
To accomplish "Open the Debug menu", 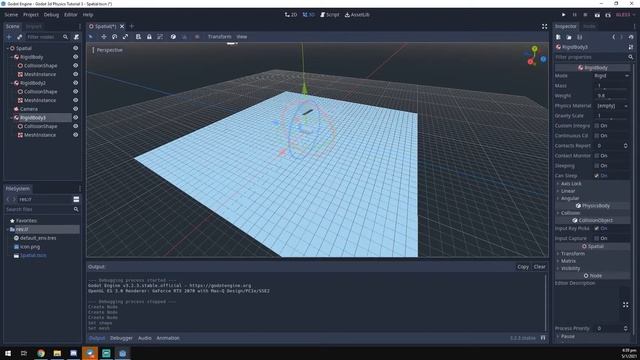I will tap(51, 15).
